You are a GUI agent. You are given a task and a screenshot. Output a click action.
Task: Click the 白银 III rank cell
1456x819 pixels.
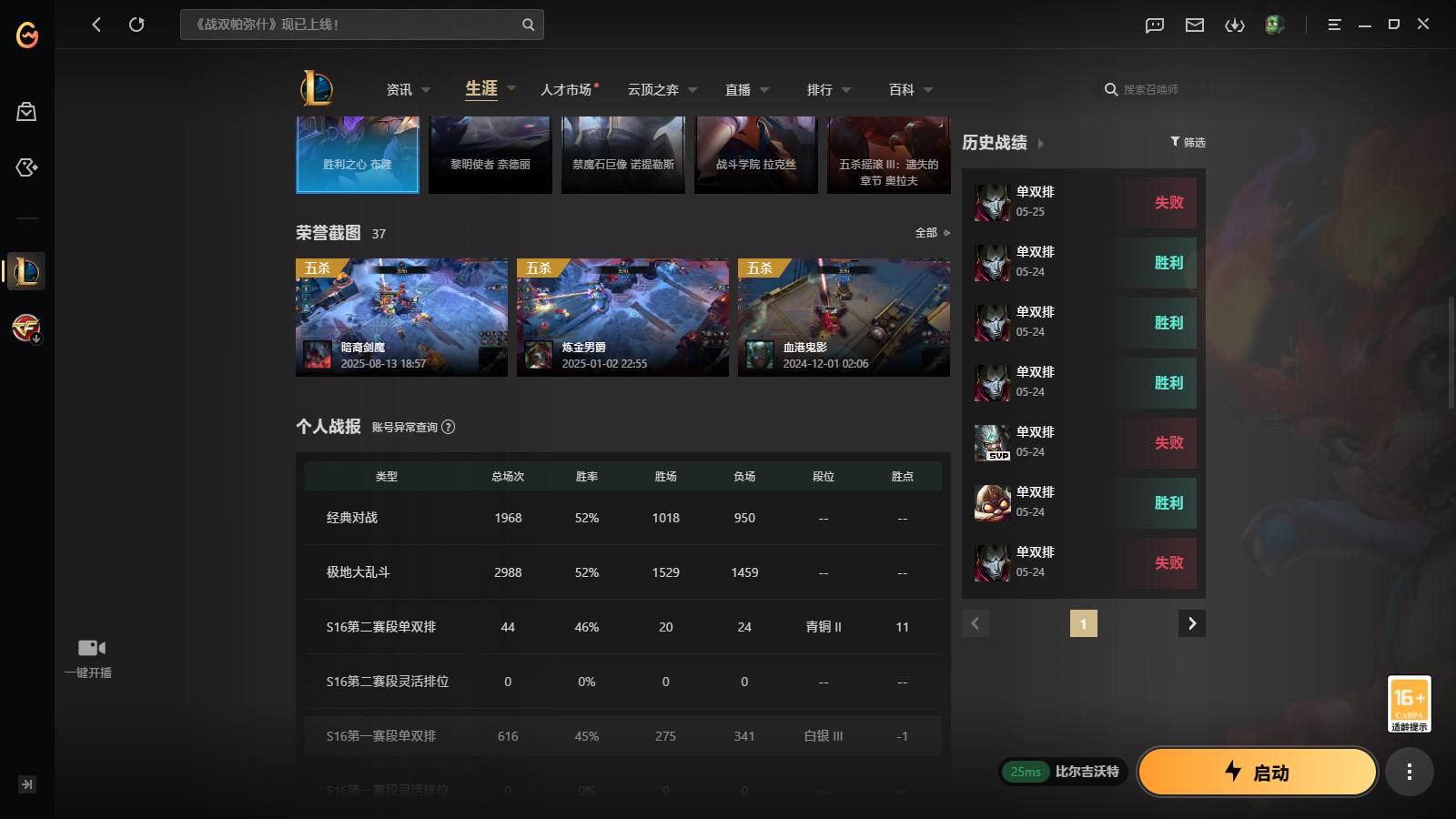pos(824,736)
